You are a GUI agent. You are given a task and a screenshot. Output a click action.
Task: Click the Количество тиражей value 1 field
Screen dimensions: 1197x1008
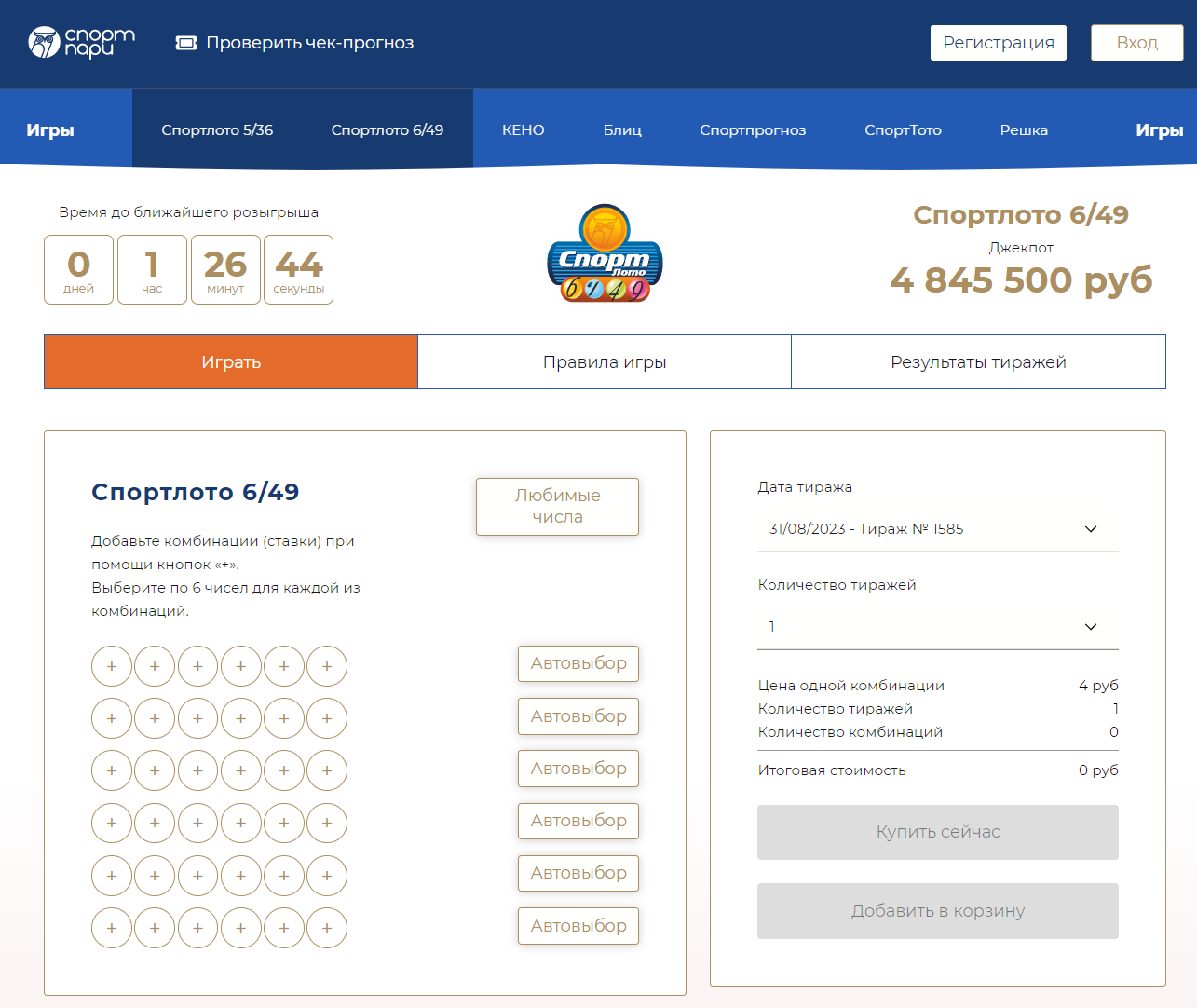pos(938,627)
